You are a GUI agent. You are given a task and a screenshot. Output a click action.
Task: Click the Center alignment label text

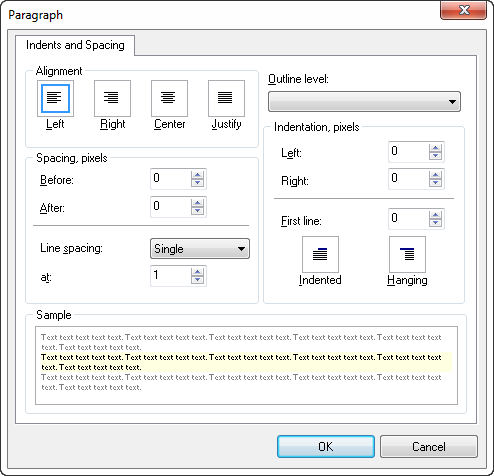tap(169, 124)
